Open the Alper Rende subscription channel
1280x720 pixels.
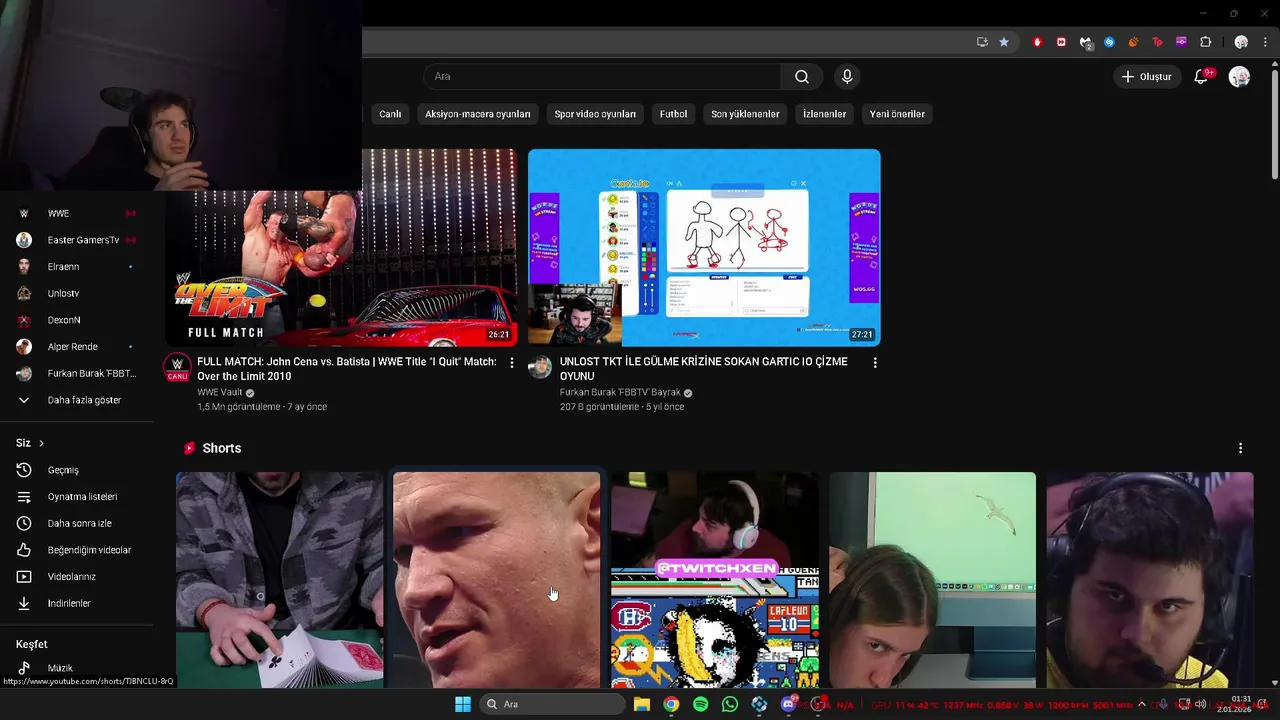click(78, 347)
